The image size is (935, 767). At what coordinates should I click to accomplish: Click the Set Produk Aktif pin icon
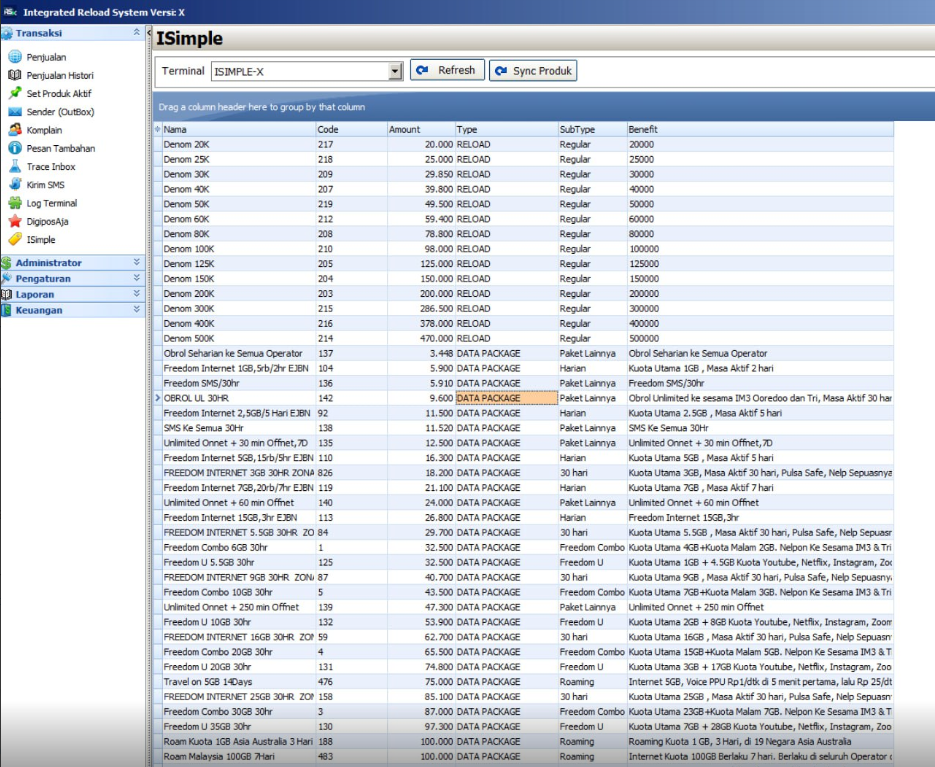15,94
